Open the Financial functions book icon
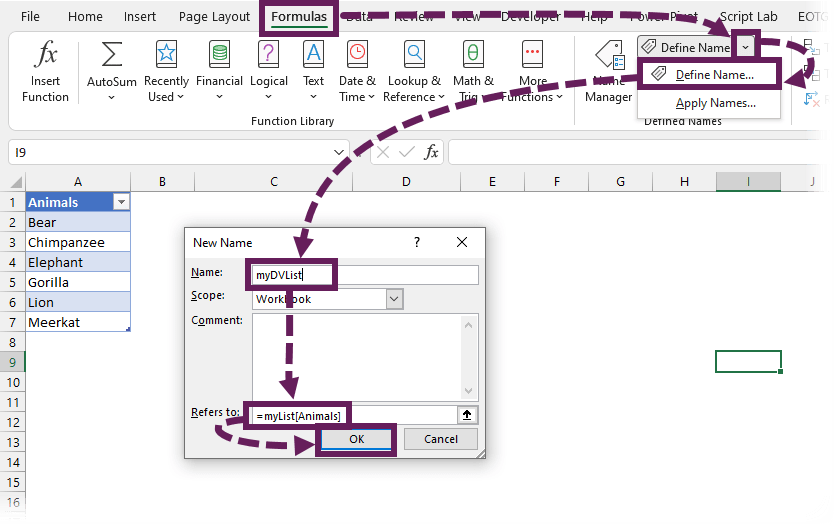Viewport: 835px width, 525px height. (219, 54)
